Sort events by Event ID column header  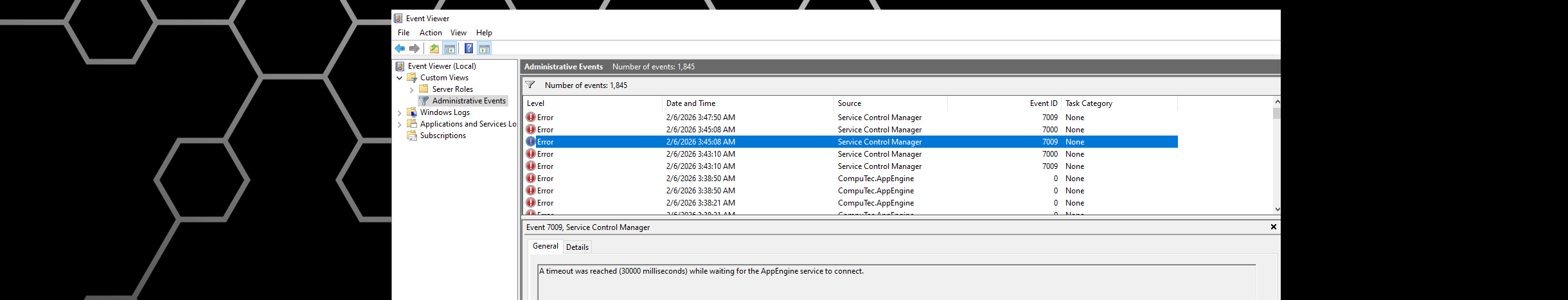[x=1043, y=103]
